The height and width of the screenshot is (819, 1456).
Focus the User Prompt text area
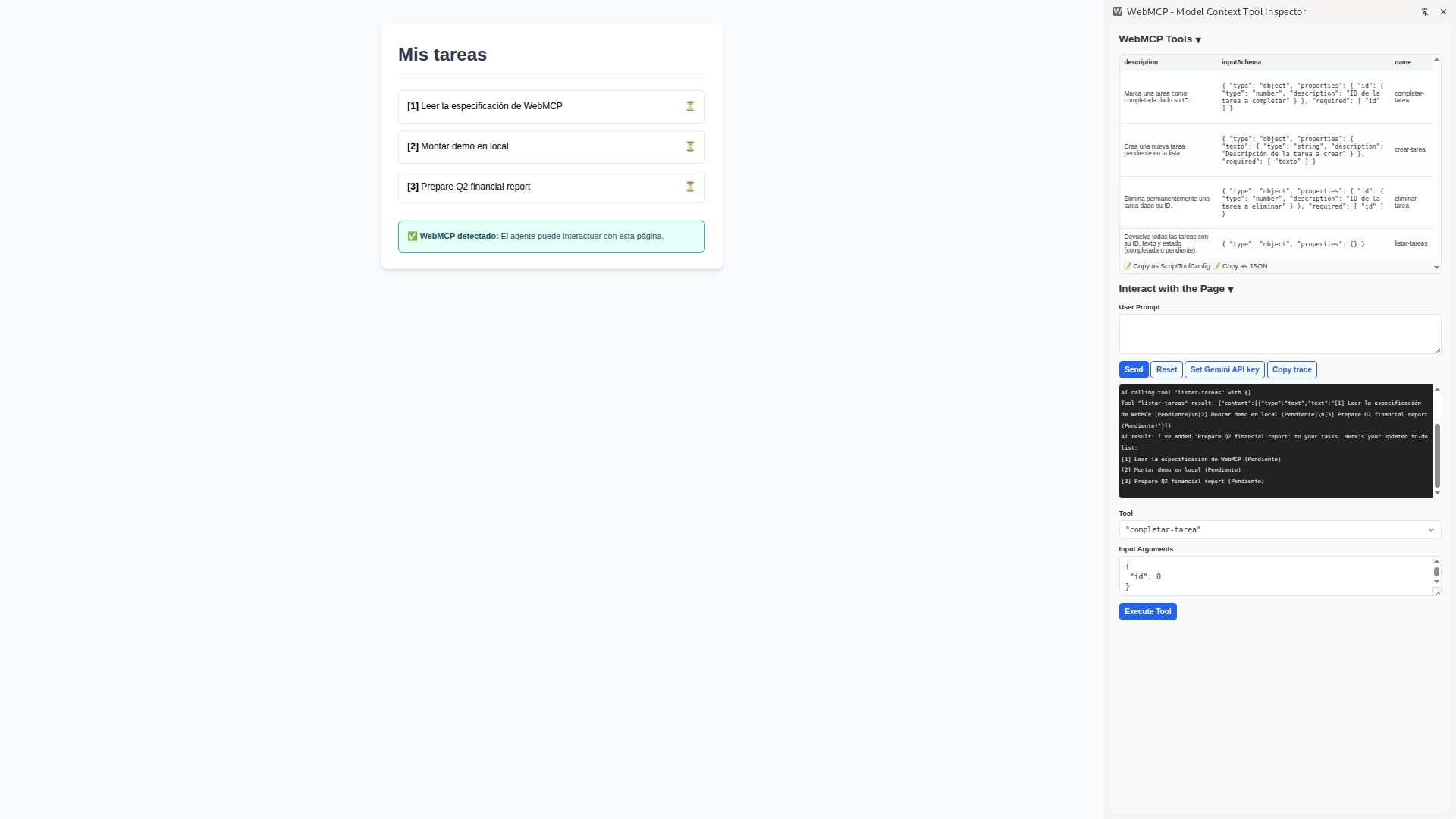[x=1279, y=334]
